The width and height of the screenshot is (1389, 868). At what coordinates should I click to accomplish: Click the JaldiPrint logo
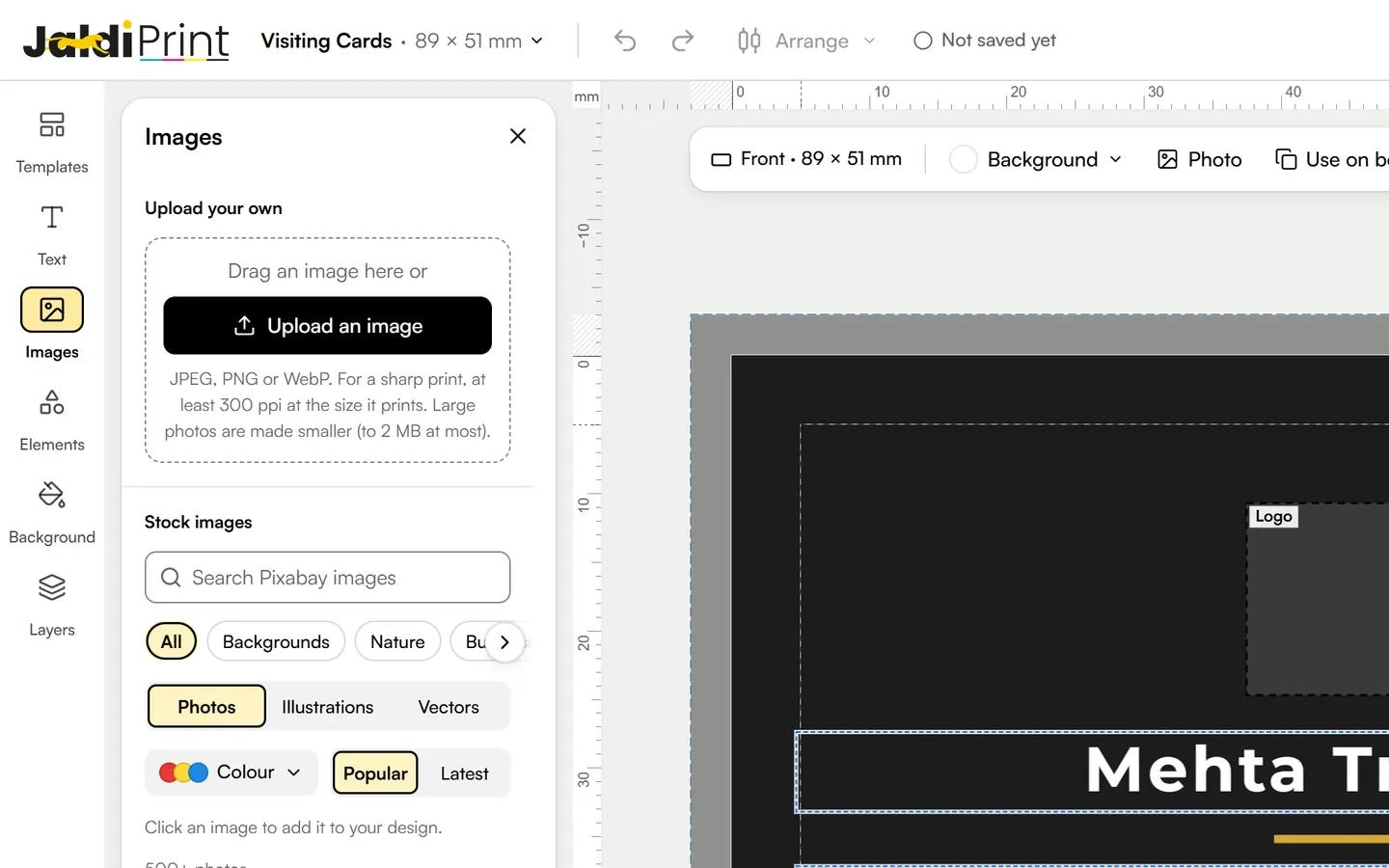[125, 41]
